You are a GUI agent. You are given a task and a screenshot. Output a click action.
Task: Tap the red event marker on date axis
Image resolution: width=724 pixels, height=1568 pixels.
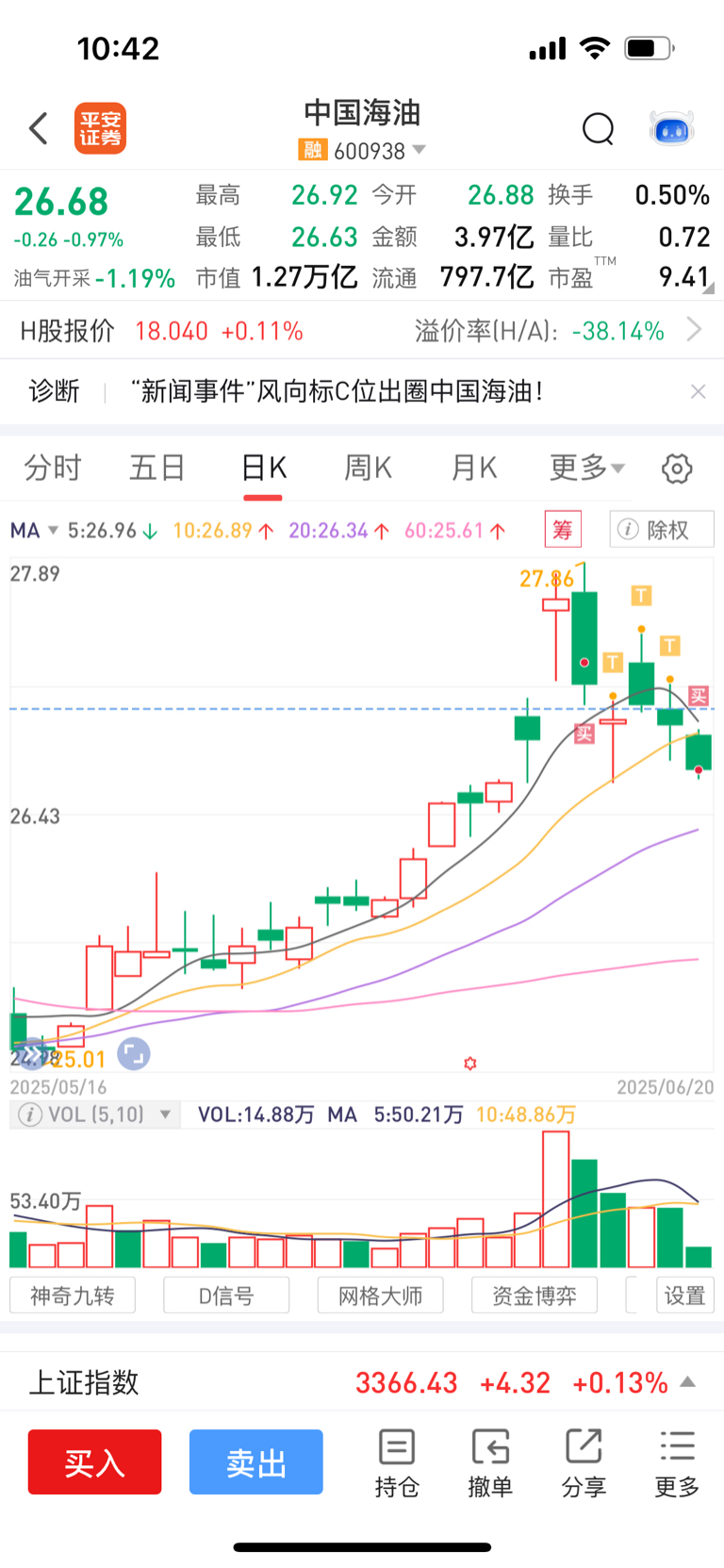(x=470, y=1064)
